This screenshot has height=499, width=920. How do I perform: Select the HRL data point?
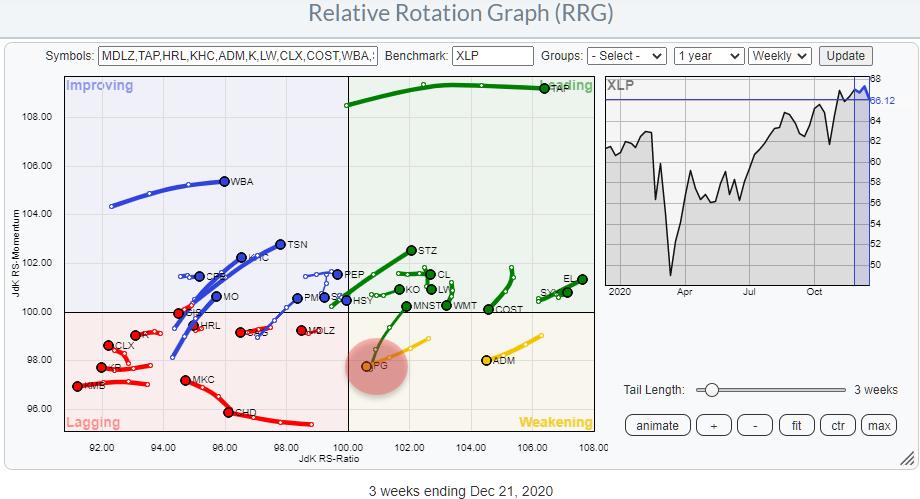[193, 326]
